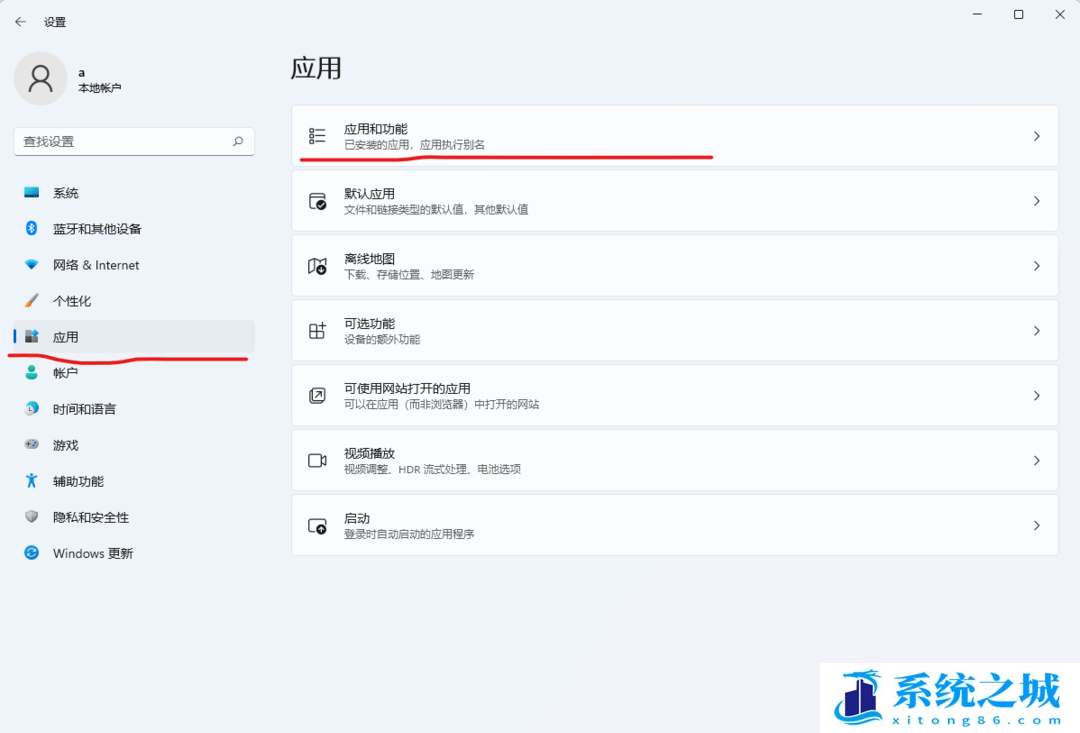Click the 帐户 person icon
The width and height of the screenshot is (1080, 733).
coord(32,373)
